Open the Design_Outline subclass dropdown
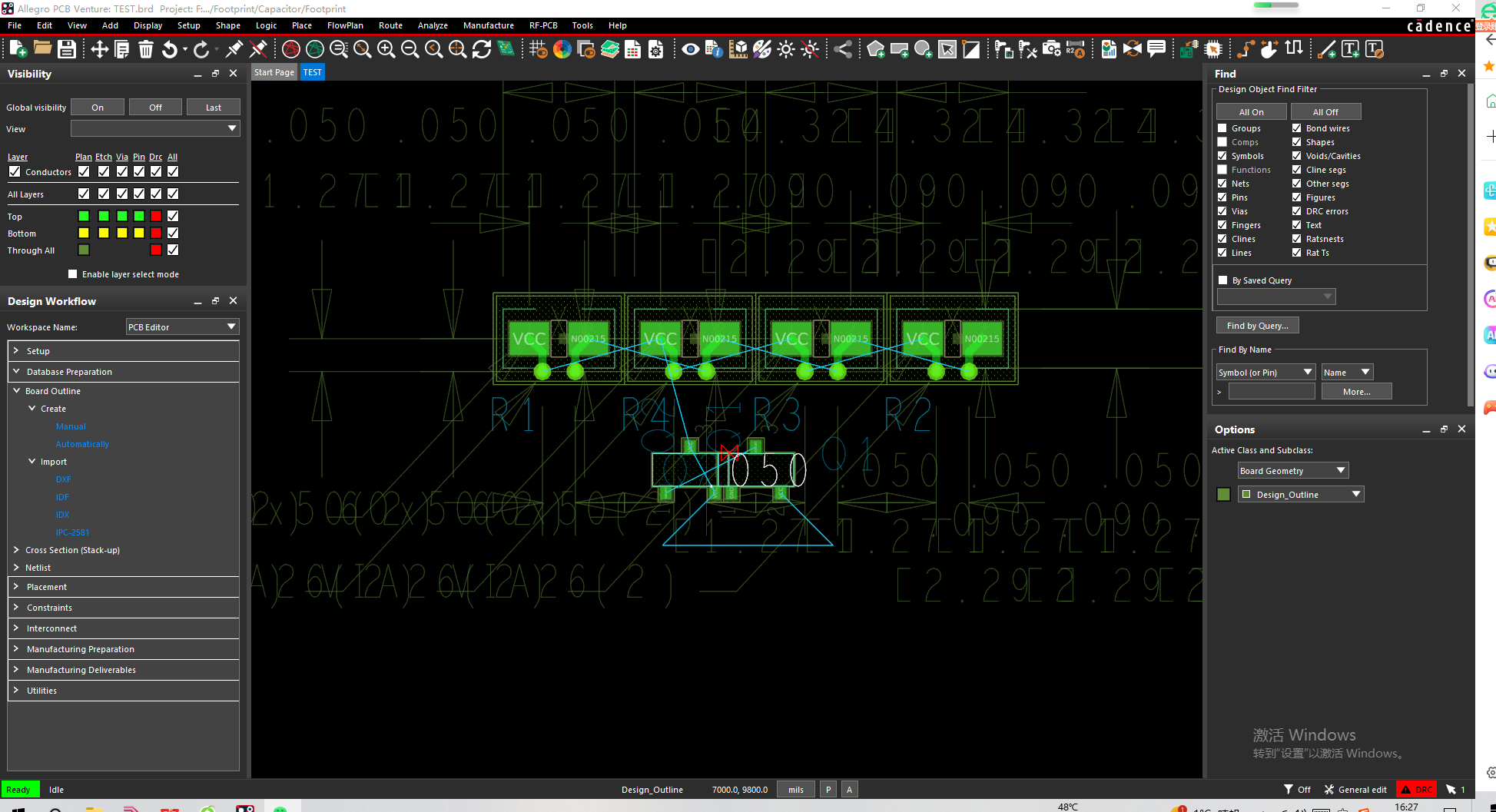 pyautogui.click(x=1356, y=494)
